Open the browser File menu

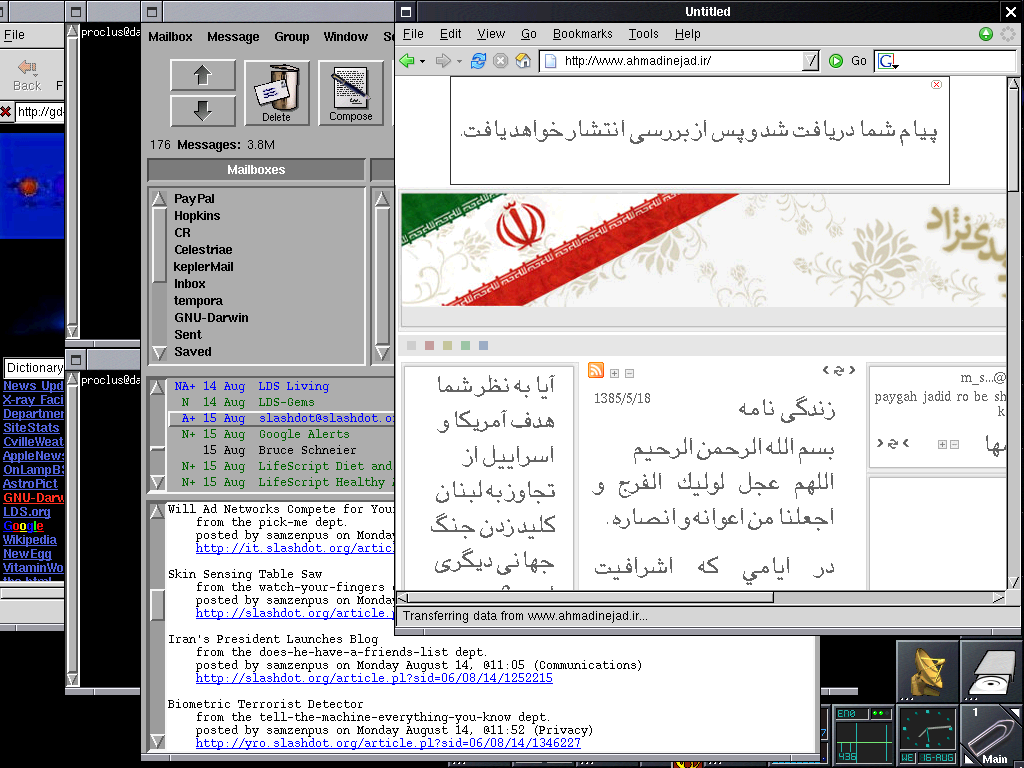413,34
